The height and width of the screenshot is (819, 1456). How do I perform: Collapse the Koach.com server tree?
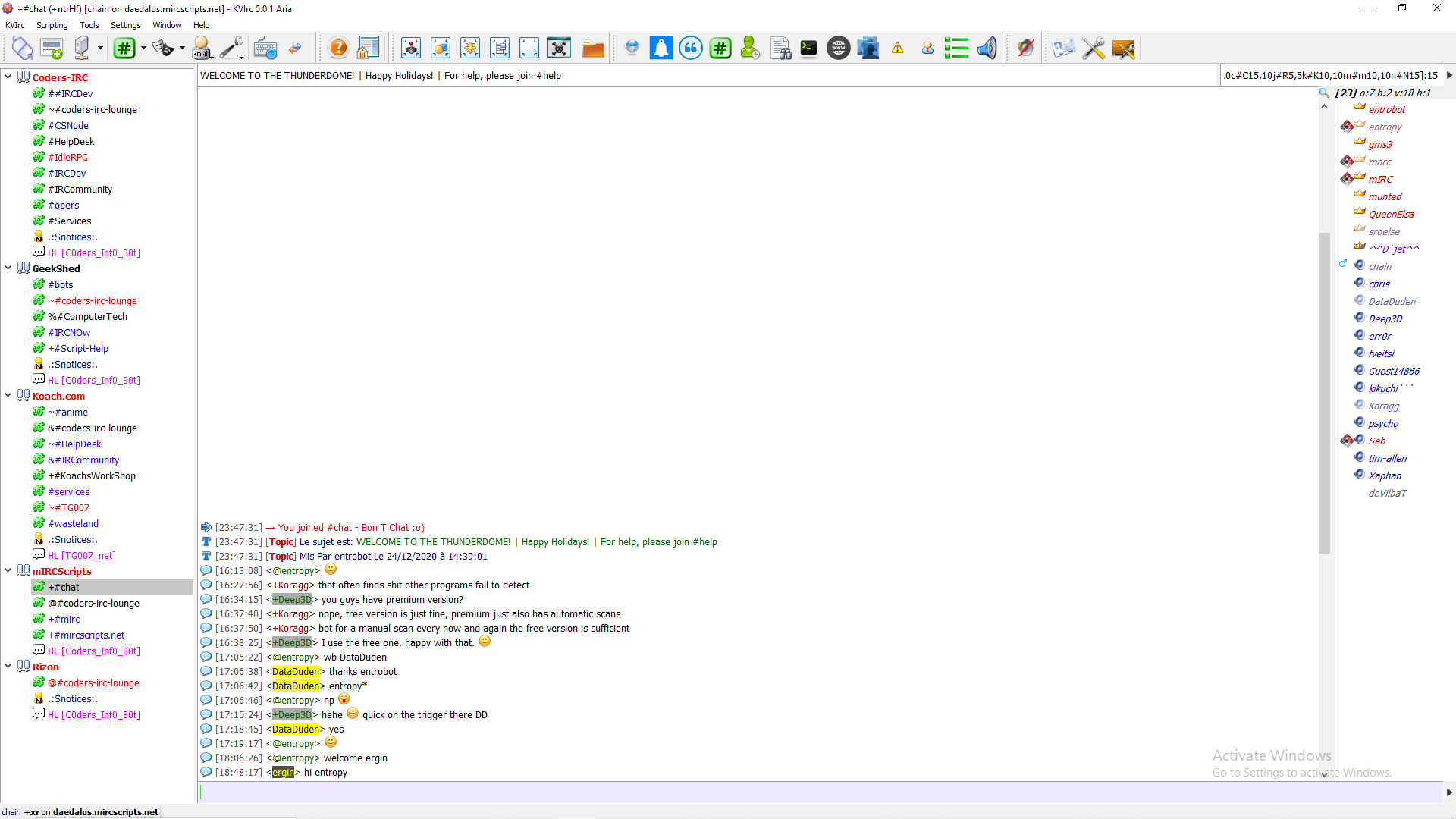8,395
